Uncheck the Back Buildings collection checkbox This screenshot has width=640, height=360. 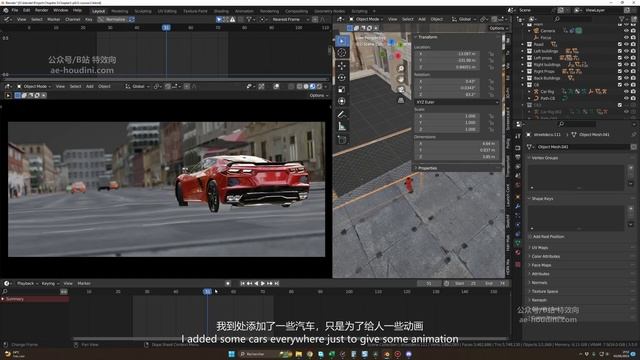620,78
